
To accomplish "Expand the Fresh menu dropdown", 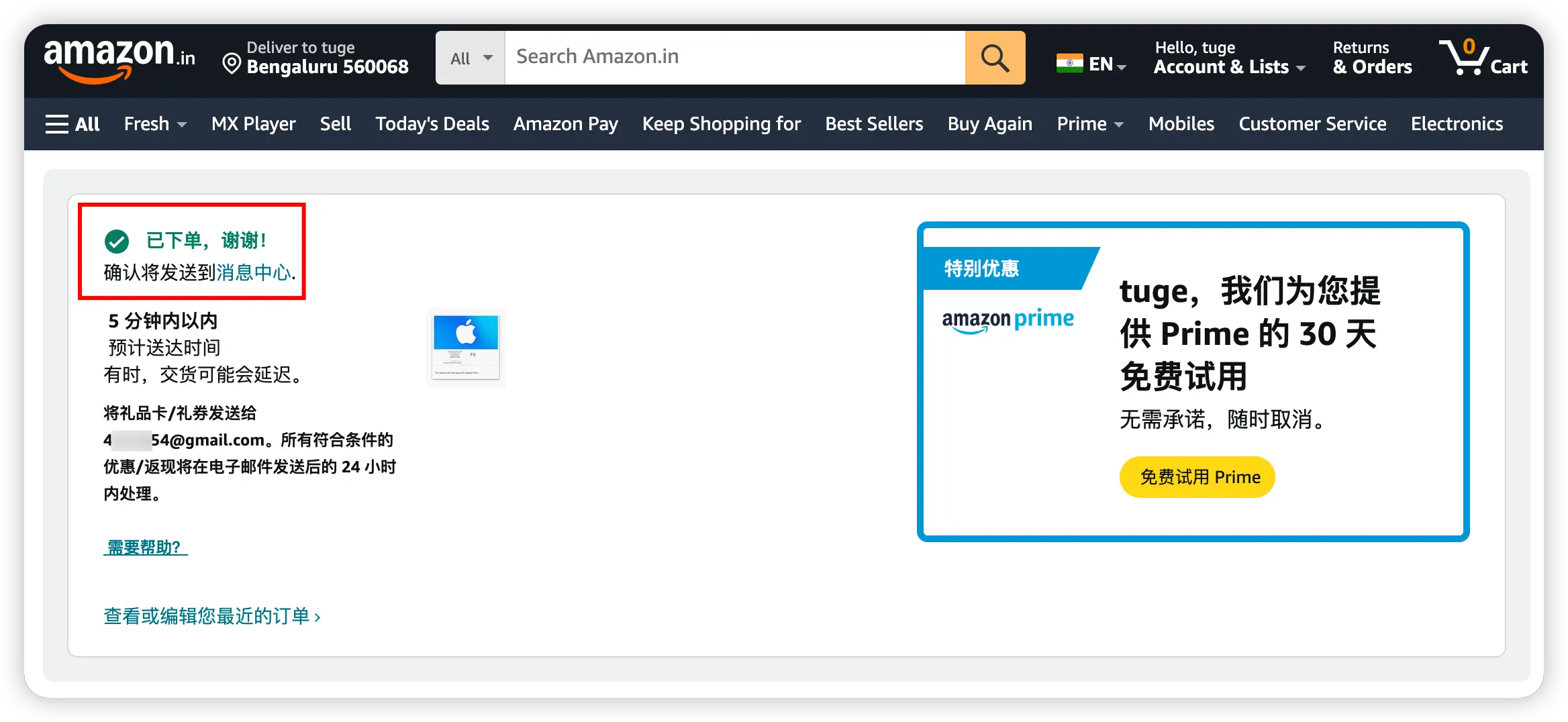I will click(155, 124).
